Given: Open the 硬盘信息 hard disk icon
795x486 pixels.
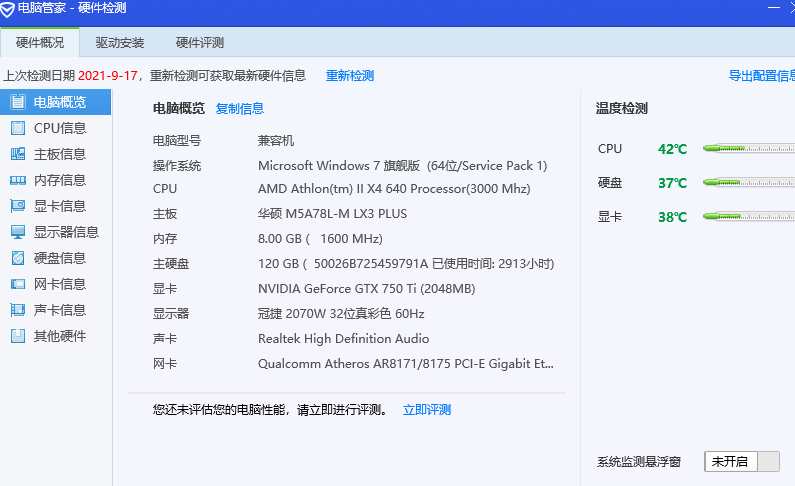Looking at the screenshot, I should click(18, 258).
